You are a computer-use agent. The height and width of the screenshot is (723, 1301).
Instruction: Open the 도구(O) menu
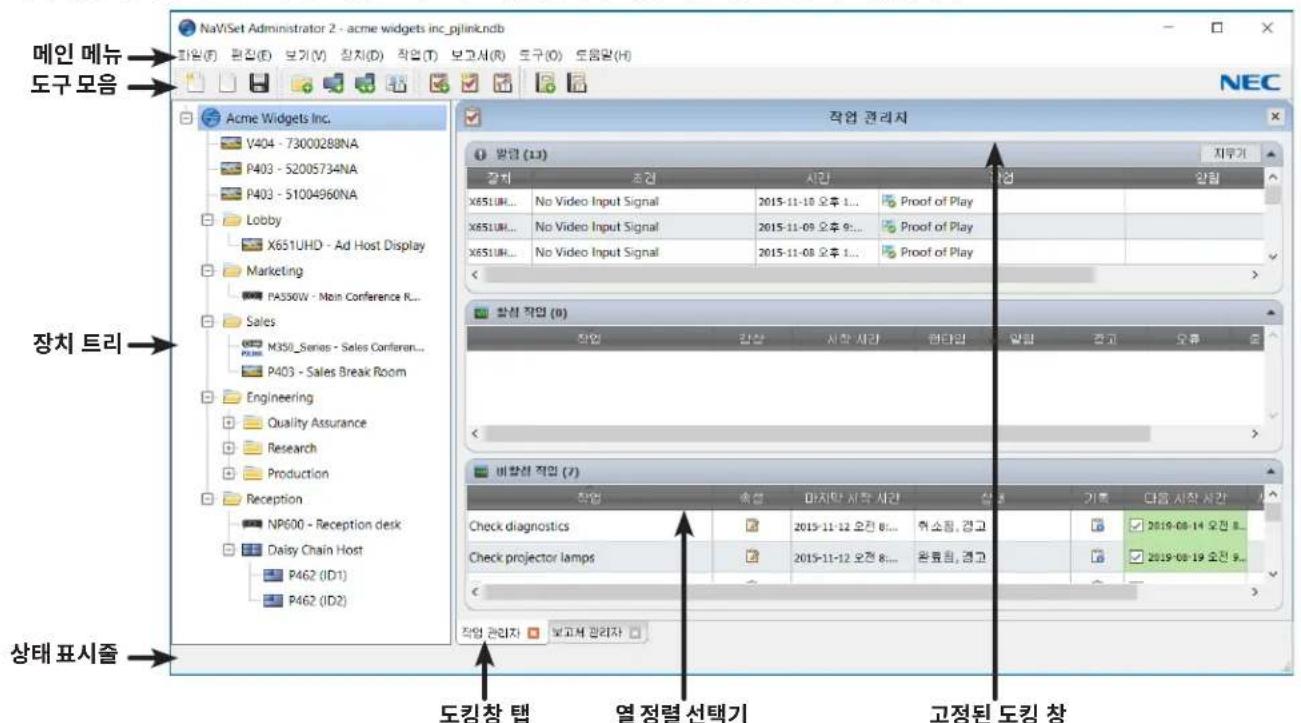click(542, 54)
